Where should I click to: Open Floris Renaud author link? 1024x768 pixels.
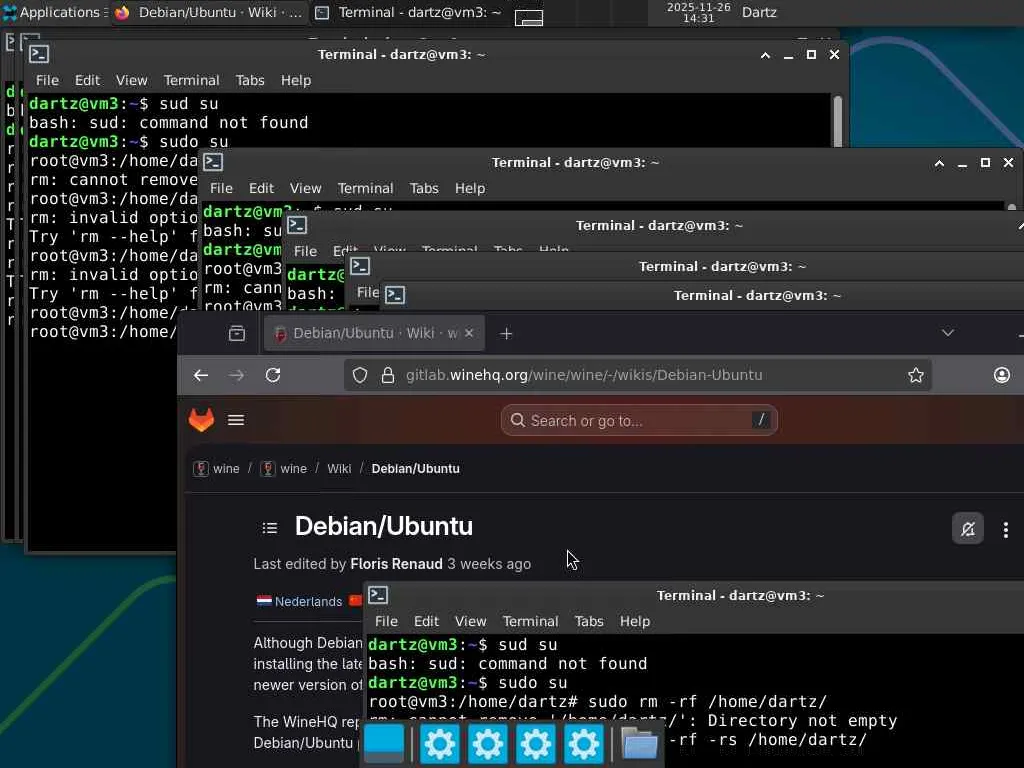(396, 564)
